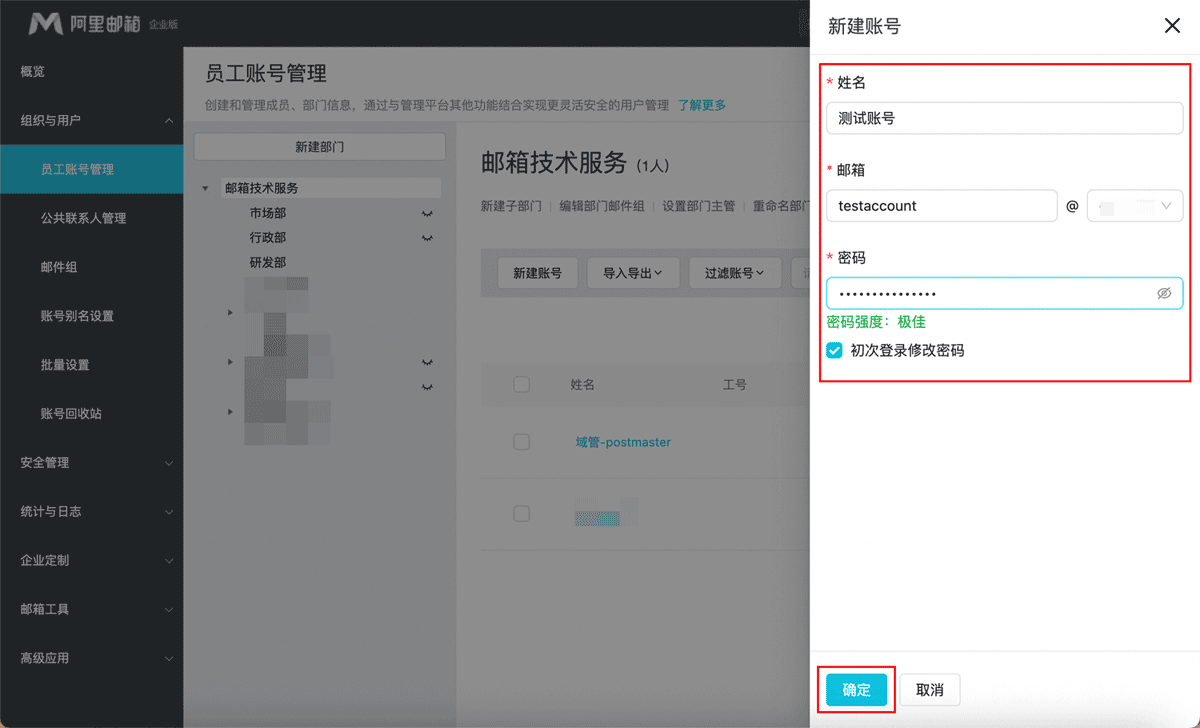The width and height of the screenshot is (1200, 728).
Task: Click the 取消 button
Action: point(930,689)
